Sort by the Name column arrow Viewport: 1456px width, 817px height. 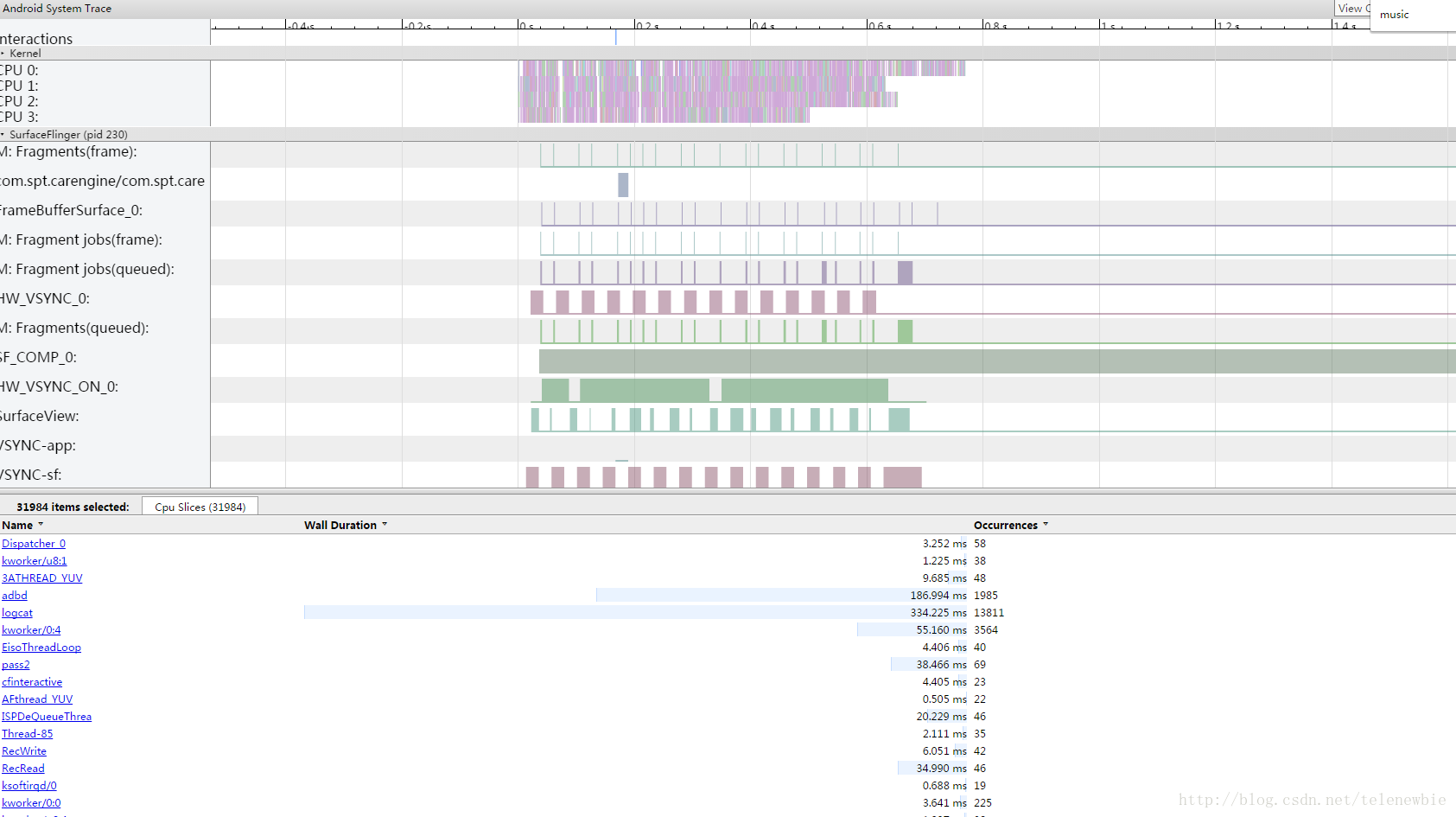pos(41,525)
